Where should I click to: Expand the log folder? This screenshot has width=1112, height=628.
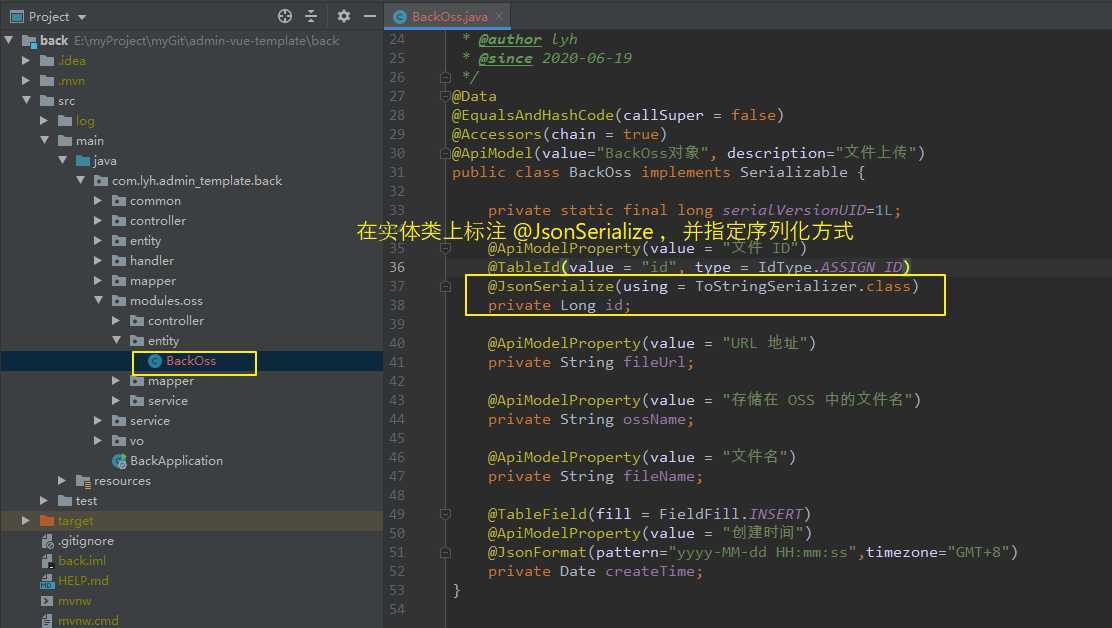[44, 120]
